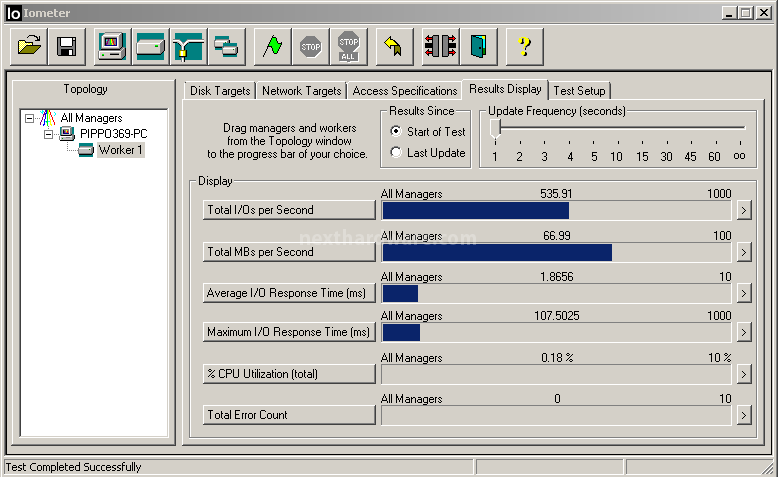Screen dimensions: 778x477
Task: Click Total MBs per Second progress bar
Action: coord(556,252)
